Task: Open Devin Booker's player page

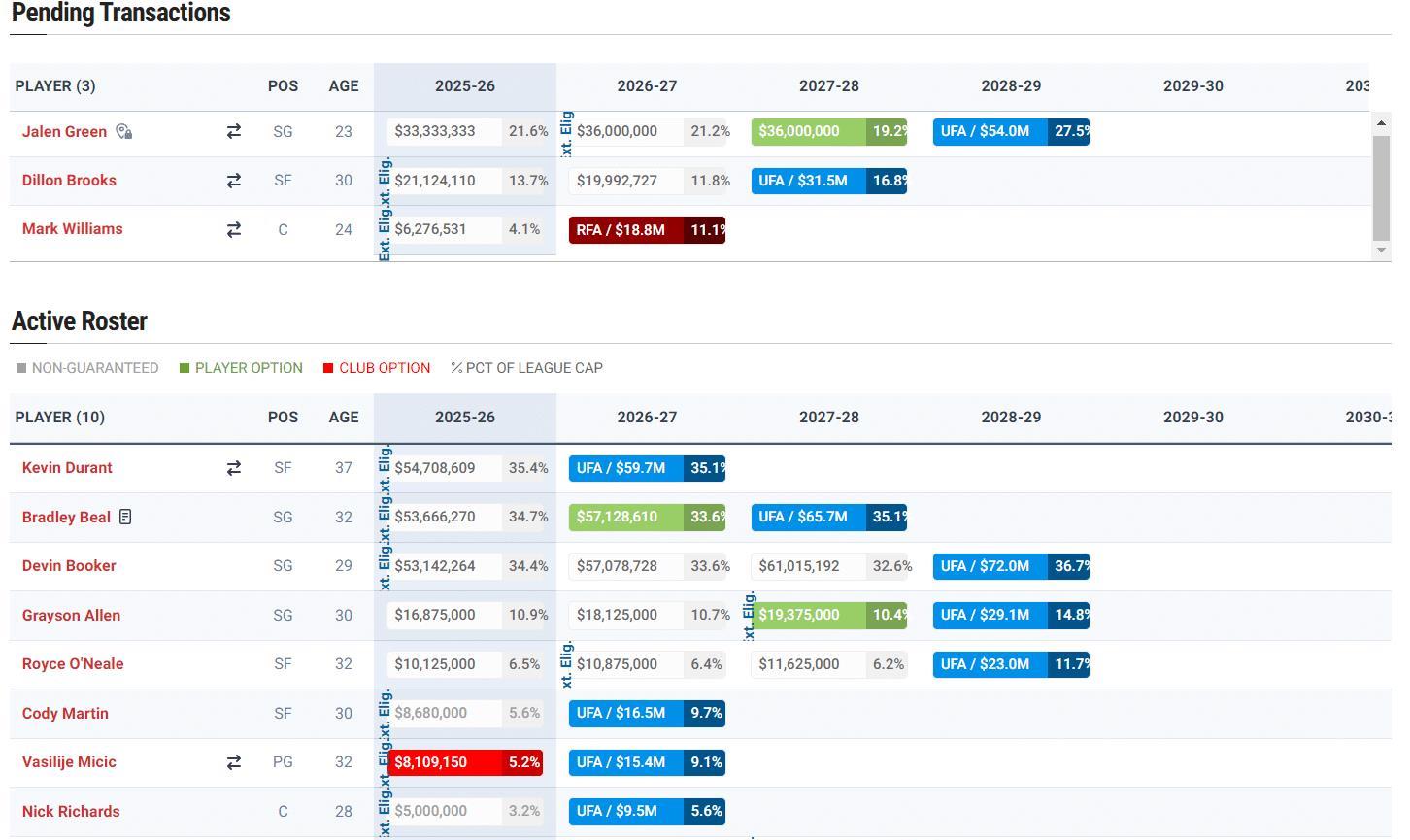Action: coord(69,566)
